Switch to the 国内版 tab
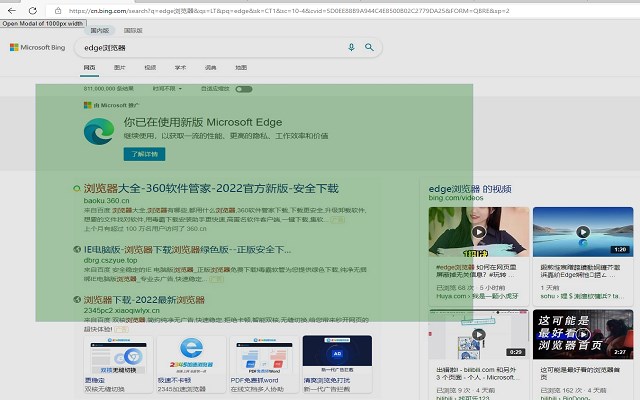 (x=100, y=30)
